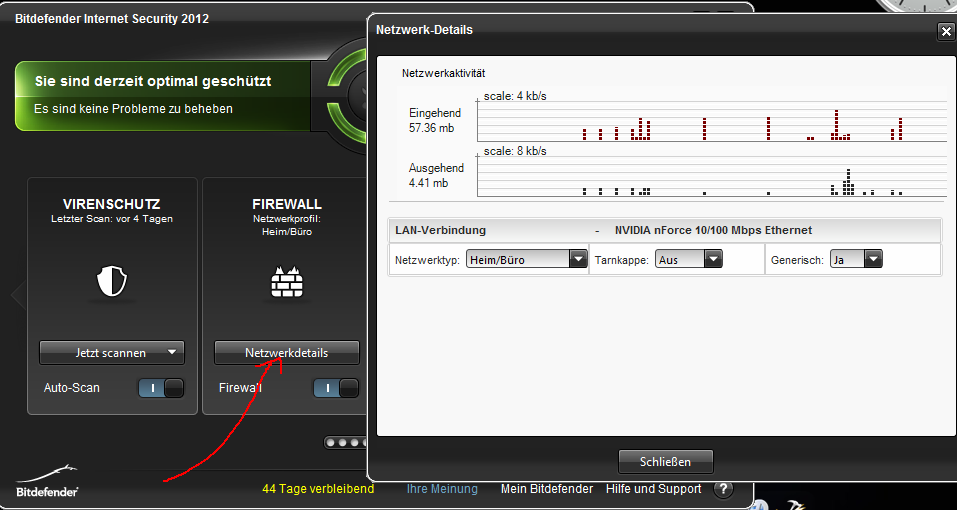Expand the Jetzt scannen dropdown arrow
This screenshot has height=510, width=957.
tap(172, 352)
